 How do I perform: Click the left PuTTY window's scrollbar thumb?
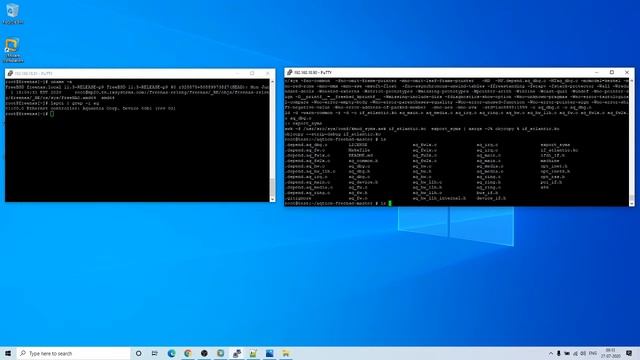coord(272,187)
